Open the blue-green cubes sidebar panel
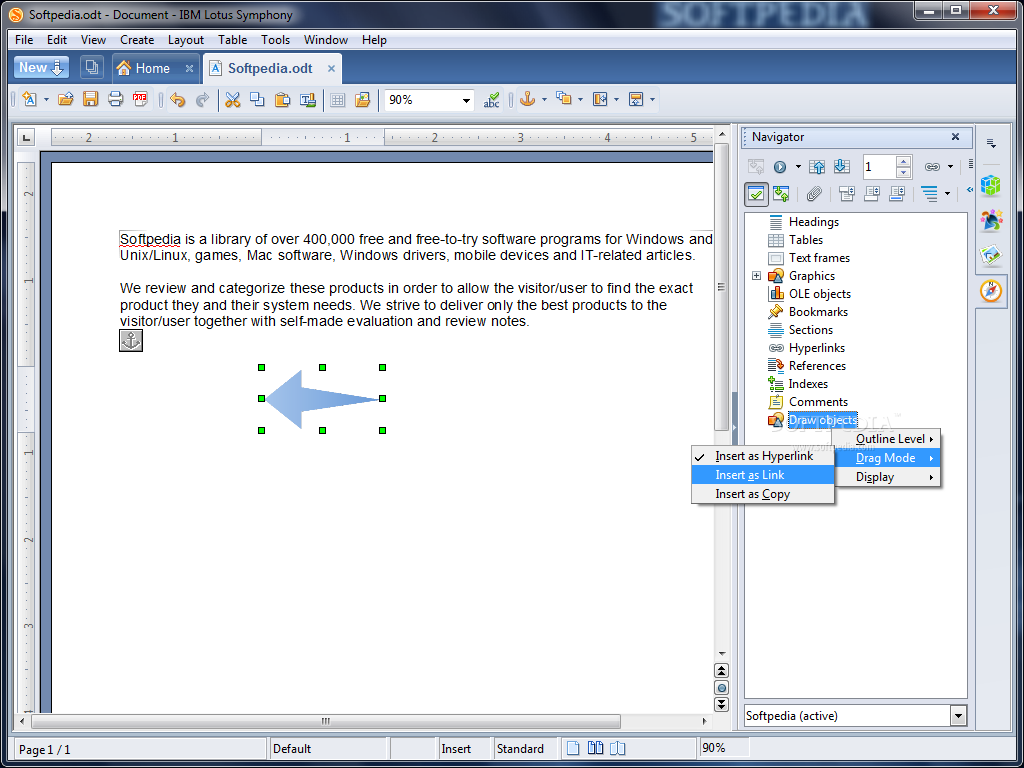 point(991,185)
